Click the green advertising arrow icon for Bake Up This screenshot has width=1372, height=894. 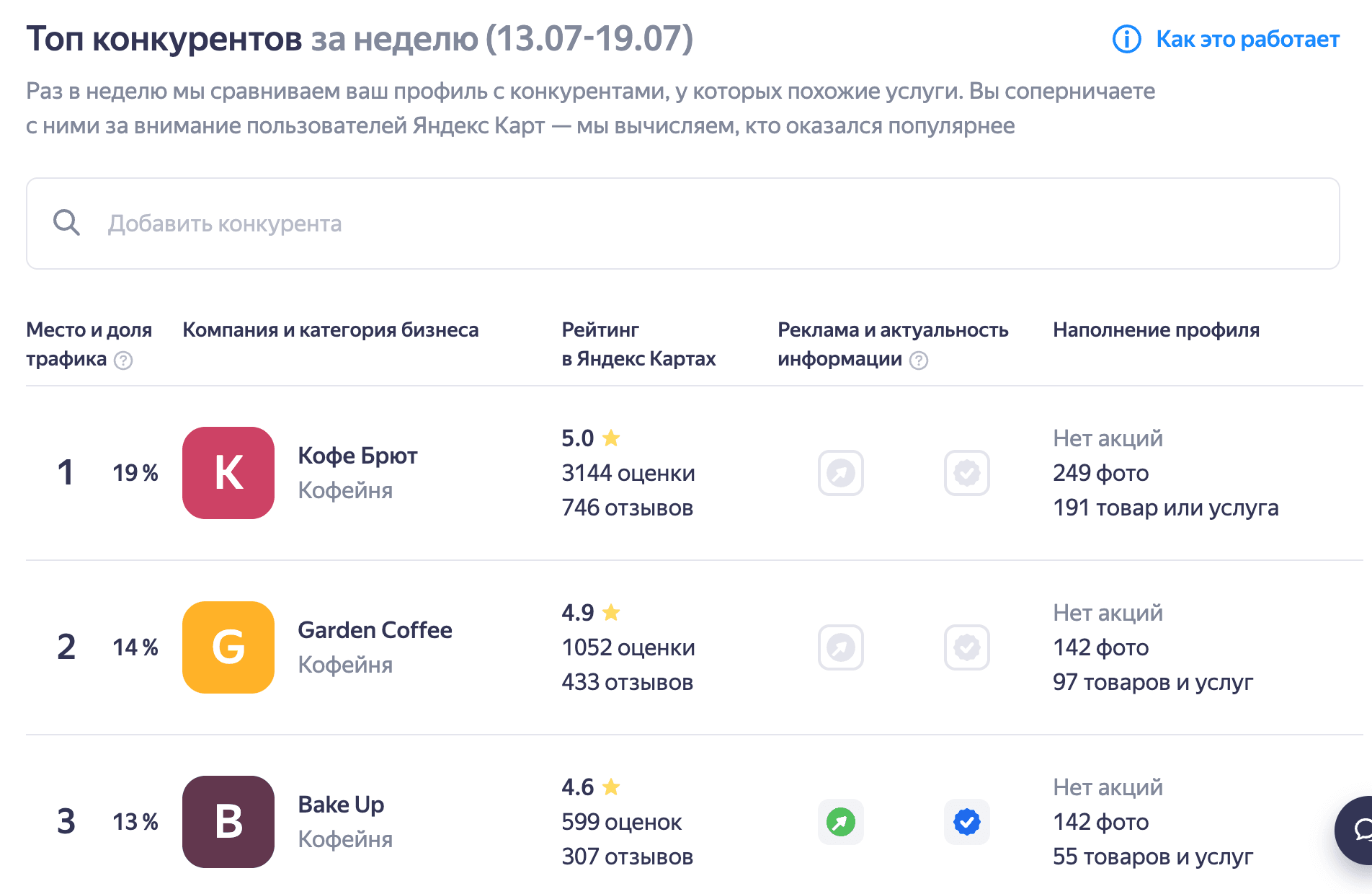coord(841,822)
